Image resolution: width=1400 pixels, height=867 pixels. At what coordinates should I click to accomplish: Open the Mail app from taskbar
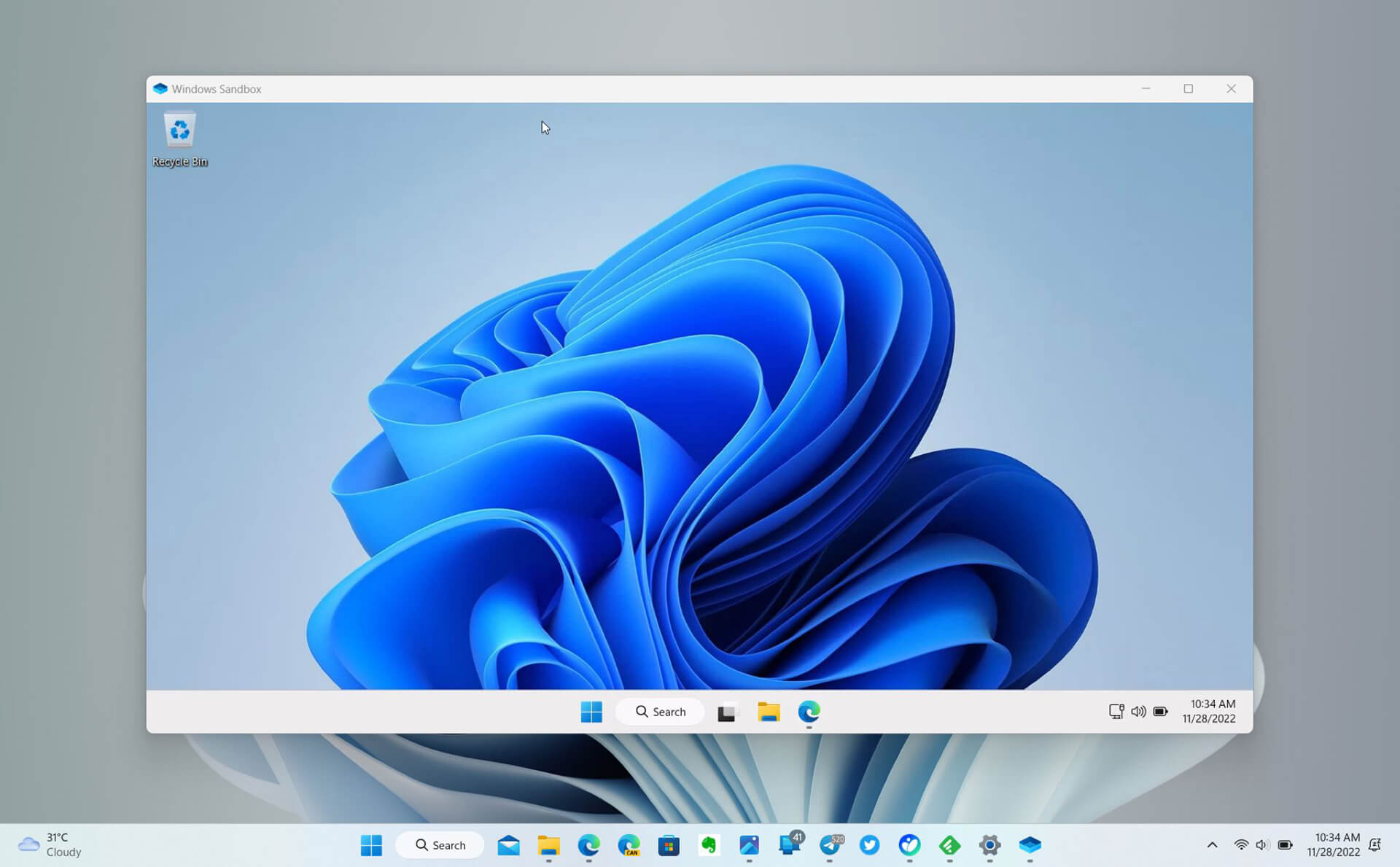508,845
